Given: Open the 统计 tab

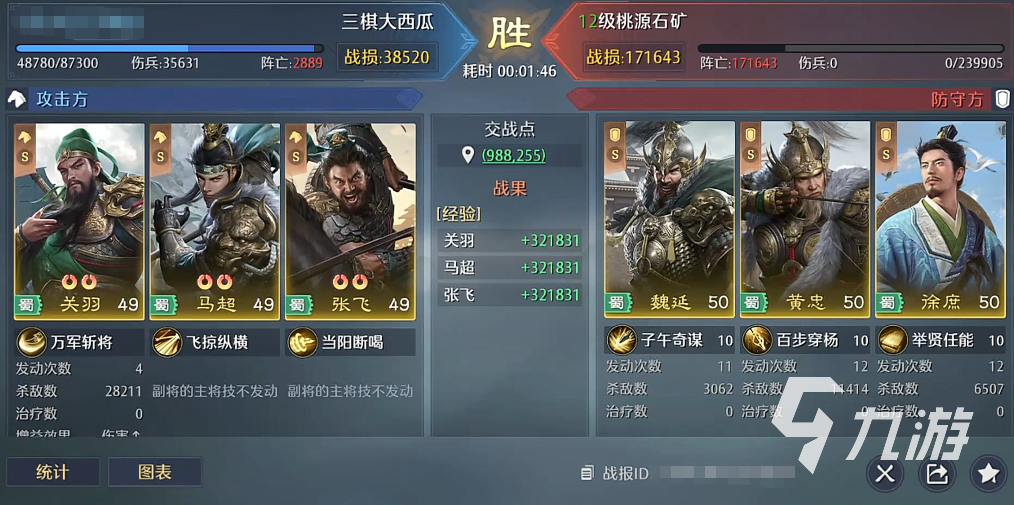Looking at the screenshot, I should point(52,472).
